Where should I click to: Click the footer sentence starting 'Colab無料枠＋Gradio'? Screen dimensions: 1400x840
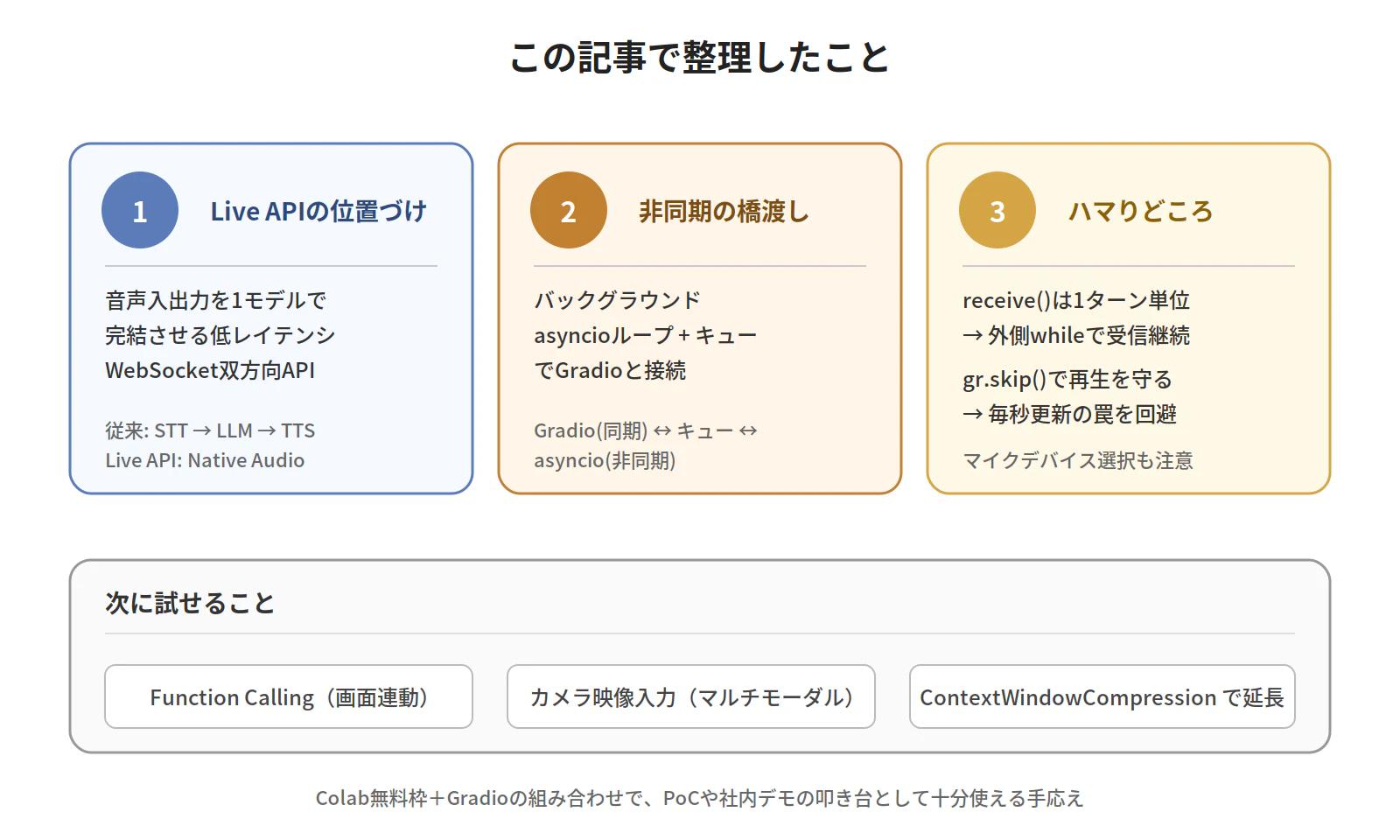700,798
